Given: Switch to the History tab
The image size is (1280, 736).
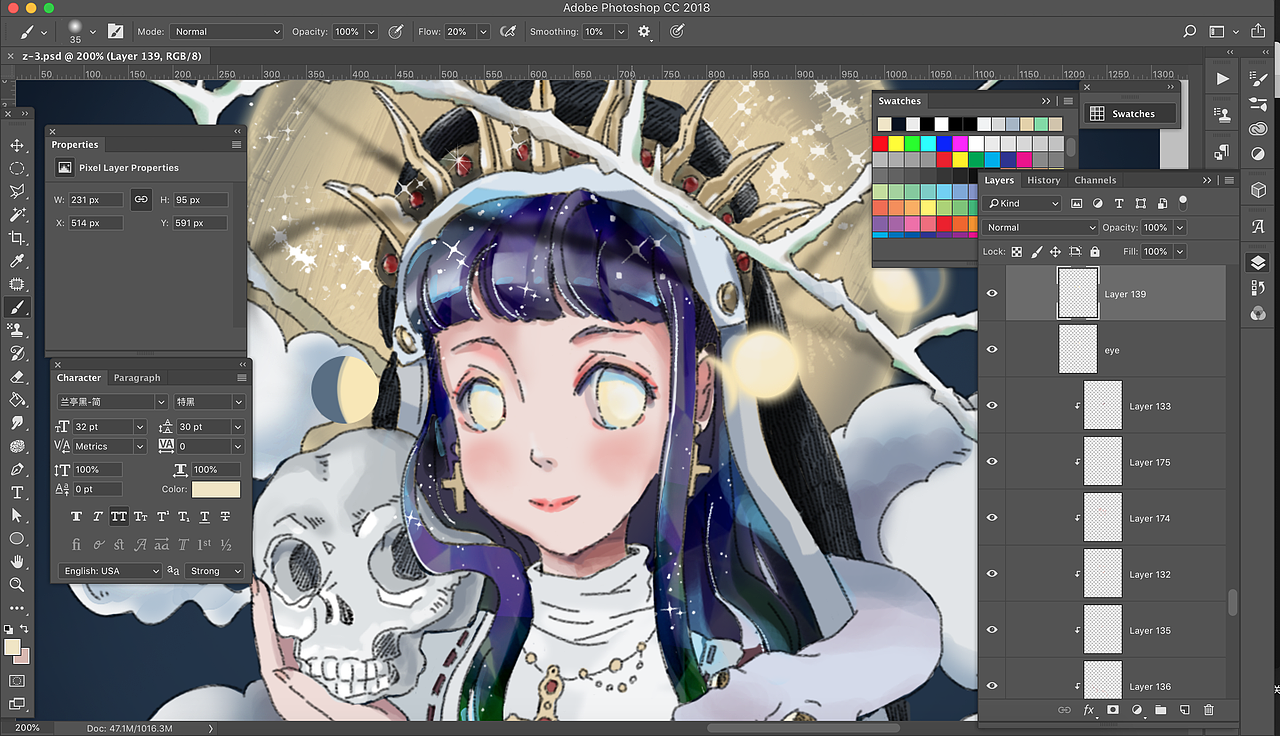Looking at the screenshot, I should pos(1043,180).
